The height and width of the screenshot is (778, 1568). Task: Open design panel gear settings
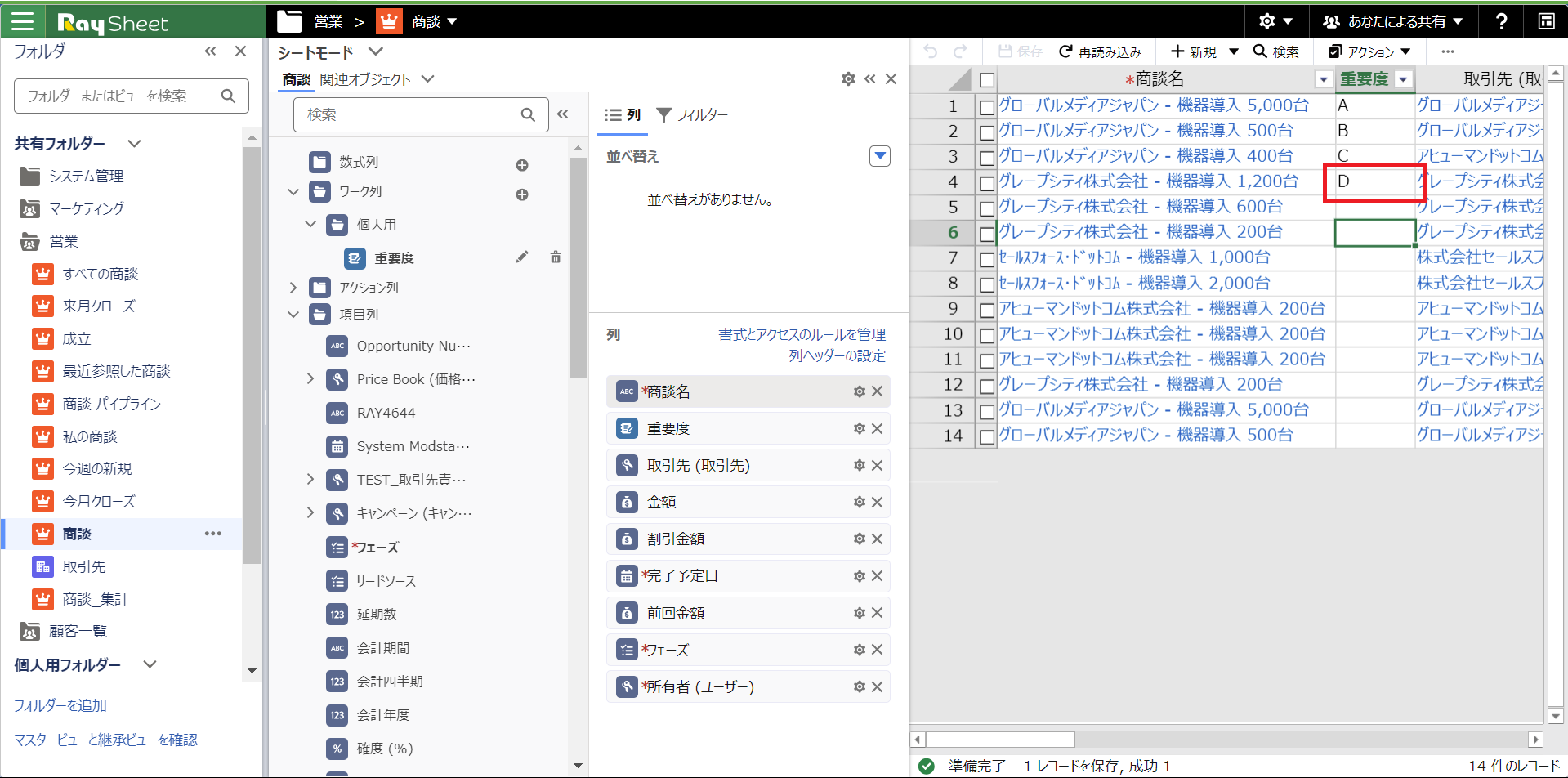[x=848, y=78]
